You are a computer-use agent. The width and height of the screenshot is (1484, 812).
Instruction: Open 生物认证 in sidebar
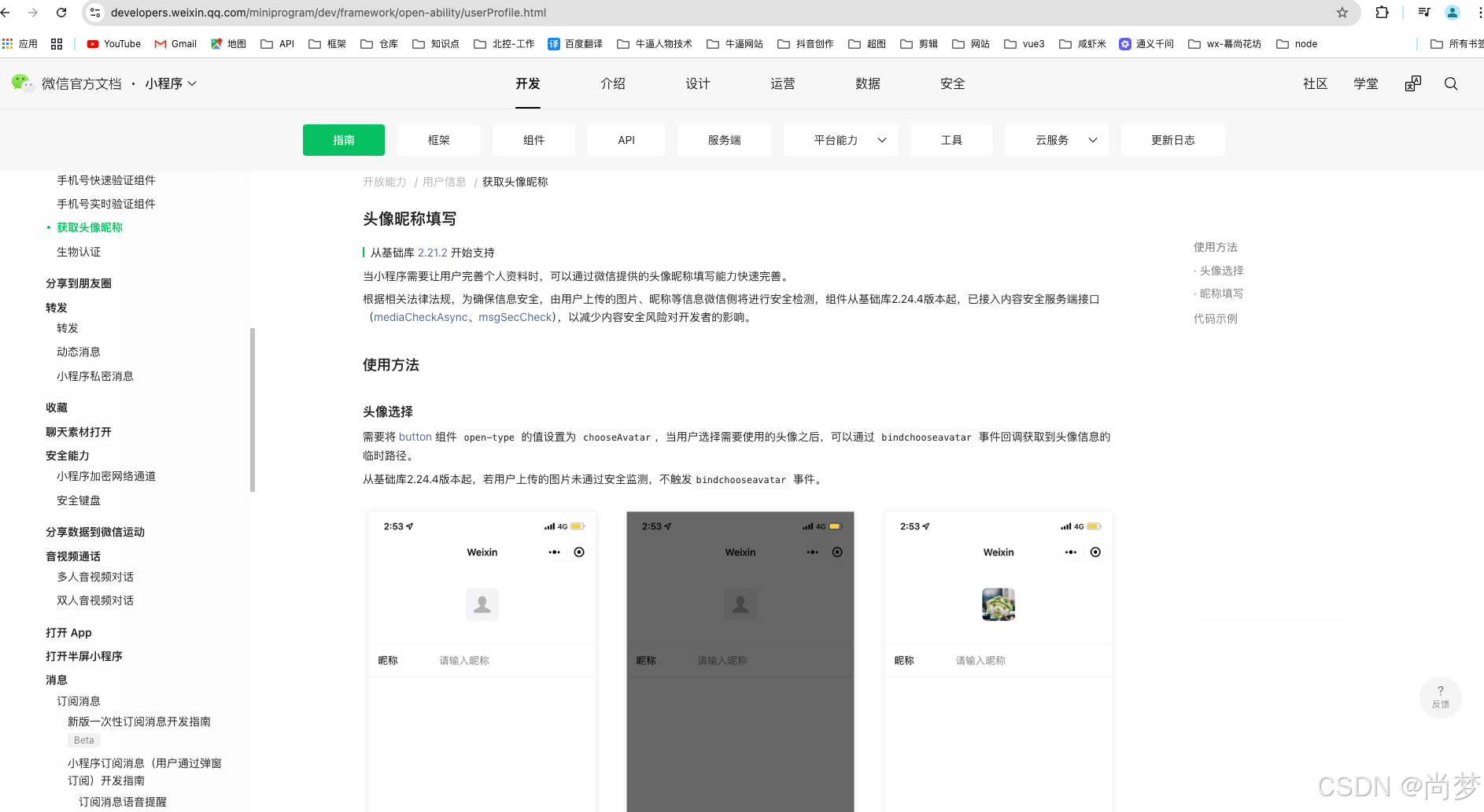click(x=79, y=252)
